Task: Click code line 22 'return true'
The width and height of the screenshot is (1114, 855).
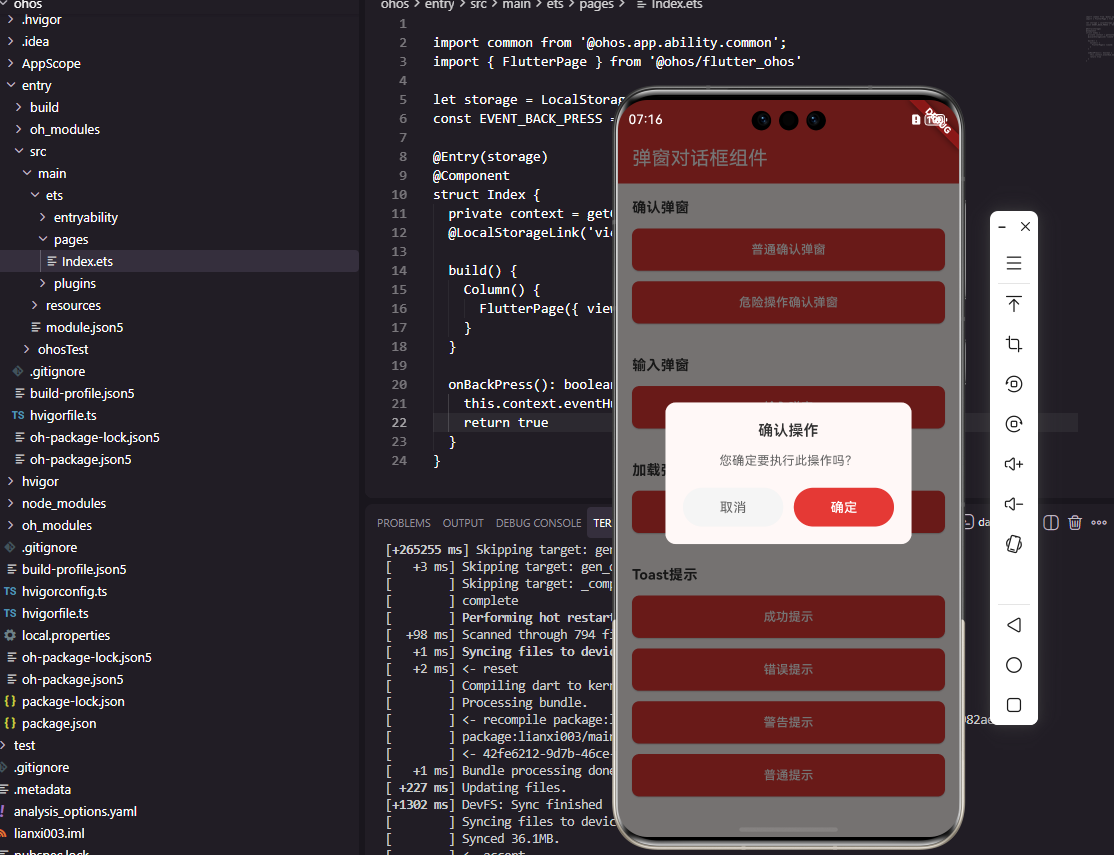Action: tap(506, 423)
